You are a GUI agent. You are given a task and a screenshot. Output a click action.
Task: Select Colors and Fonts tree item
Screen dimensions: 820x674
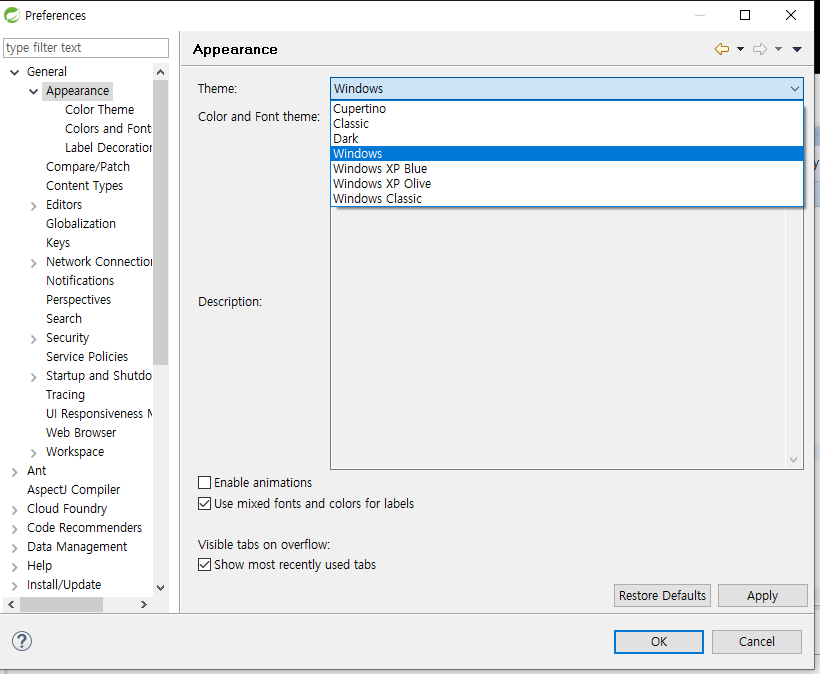(108, 129)
